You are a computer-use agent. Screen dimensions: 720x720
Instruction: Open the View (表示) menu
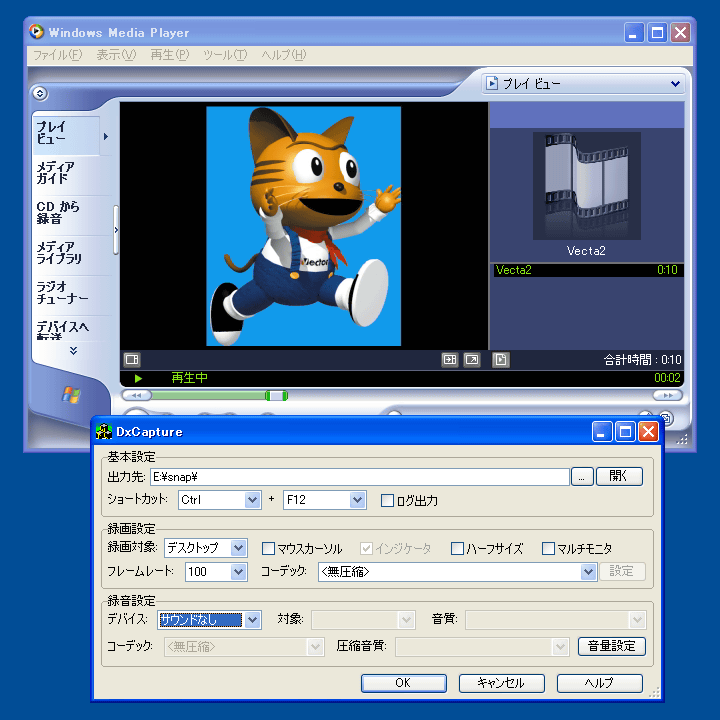[116, 55]
